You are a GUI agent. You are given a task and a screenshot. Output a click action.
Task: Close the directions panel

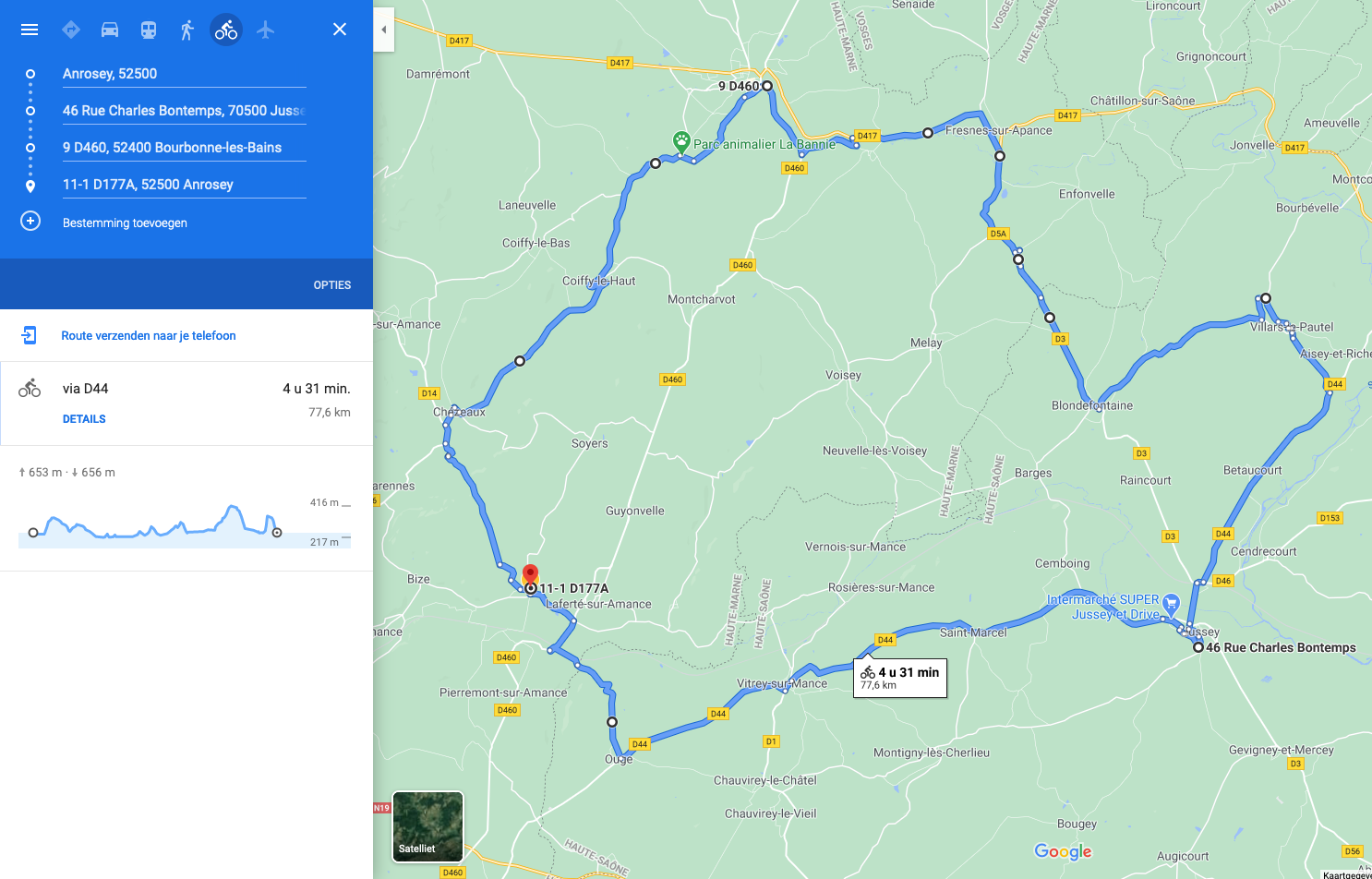coord(340,30)
